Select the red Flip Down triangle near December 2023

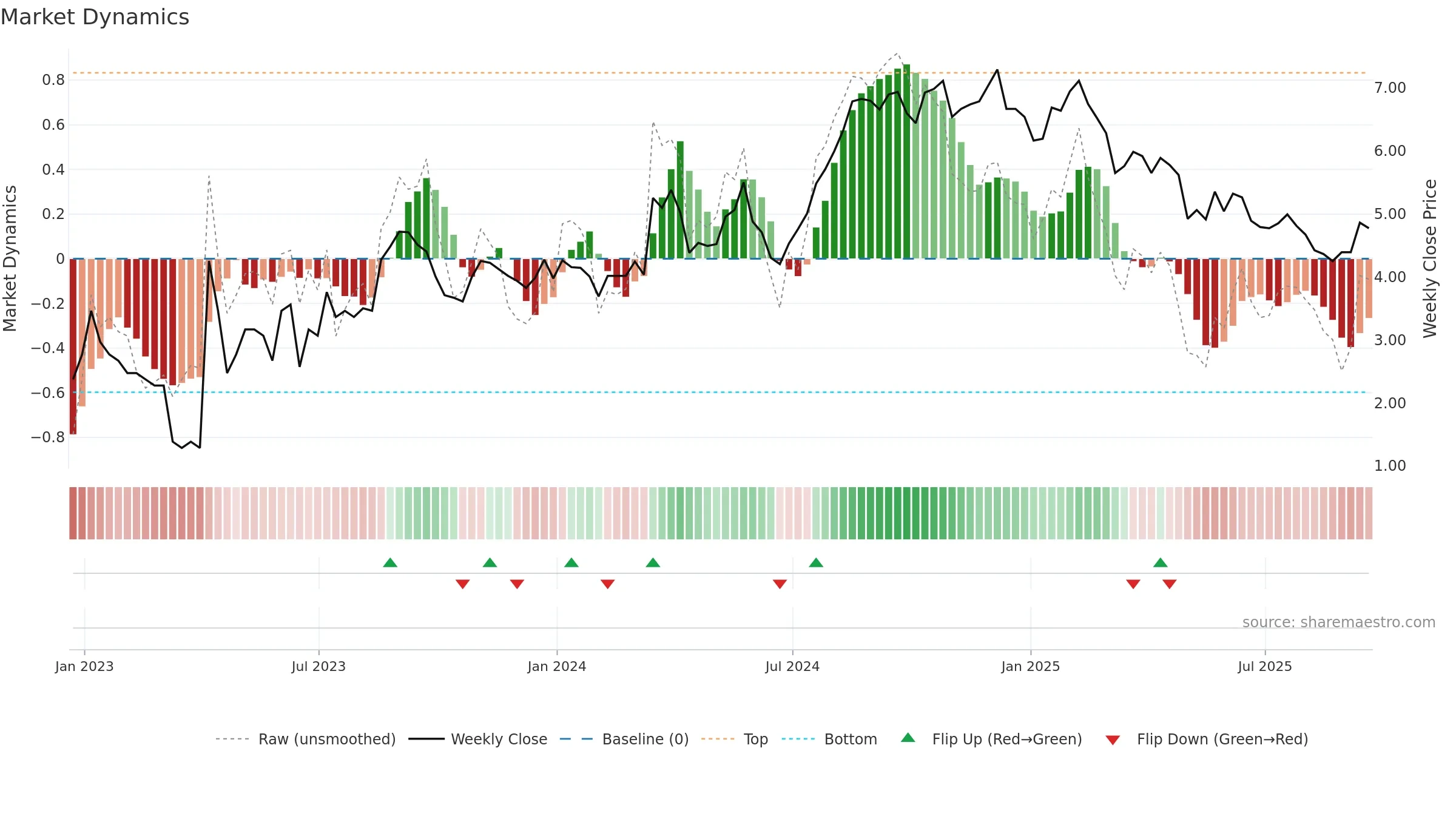[517, 584]
